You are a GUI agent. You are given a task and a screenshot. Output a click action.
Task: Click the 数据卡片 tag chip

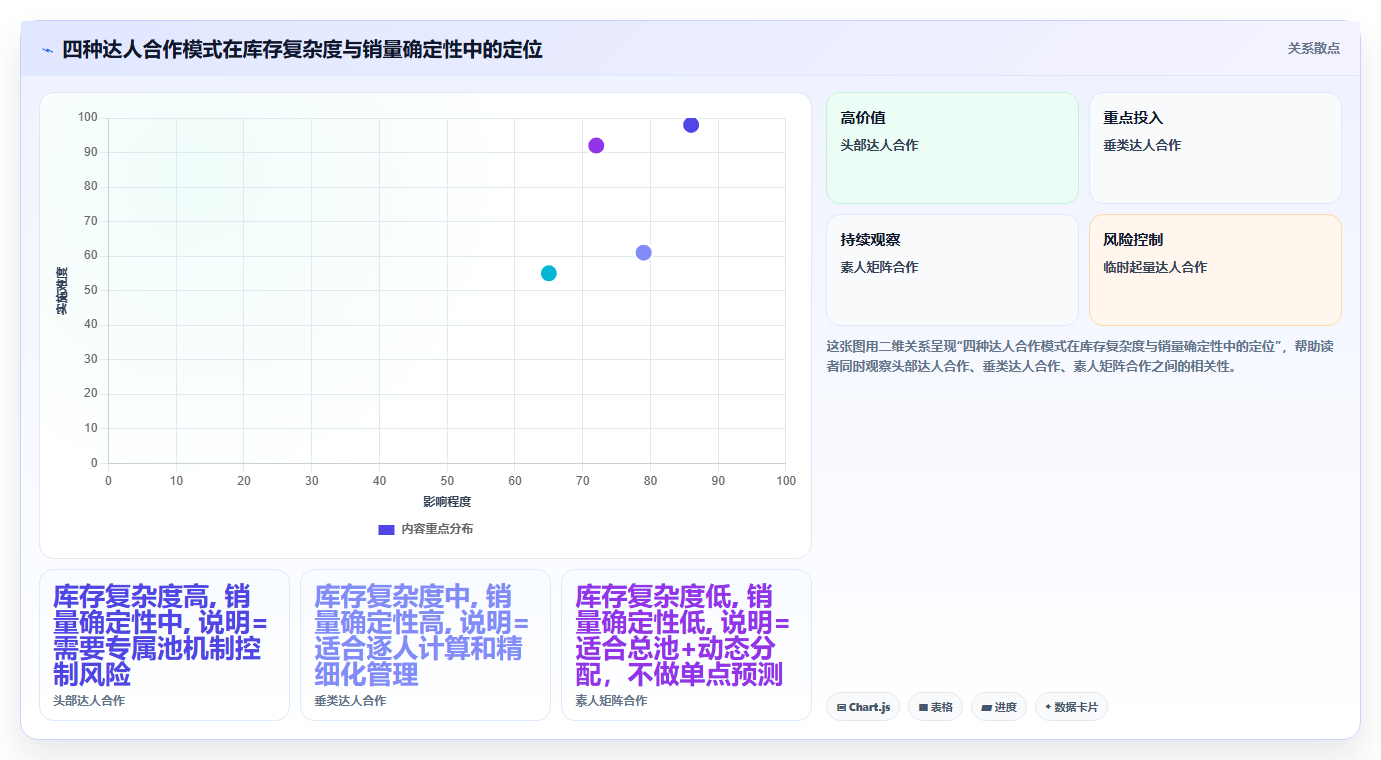pos(1071,707)
